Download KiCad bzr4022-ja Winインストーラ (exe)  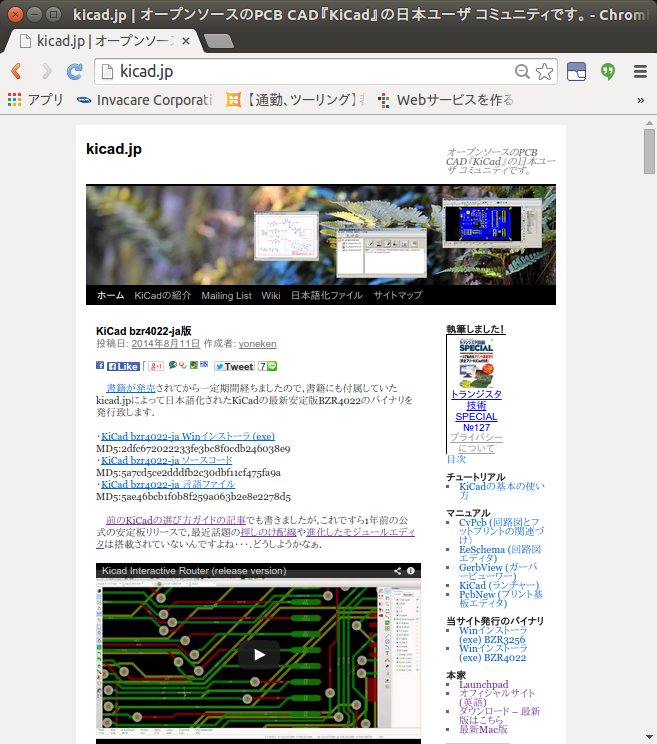click(188, 436)
